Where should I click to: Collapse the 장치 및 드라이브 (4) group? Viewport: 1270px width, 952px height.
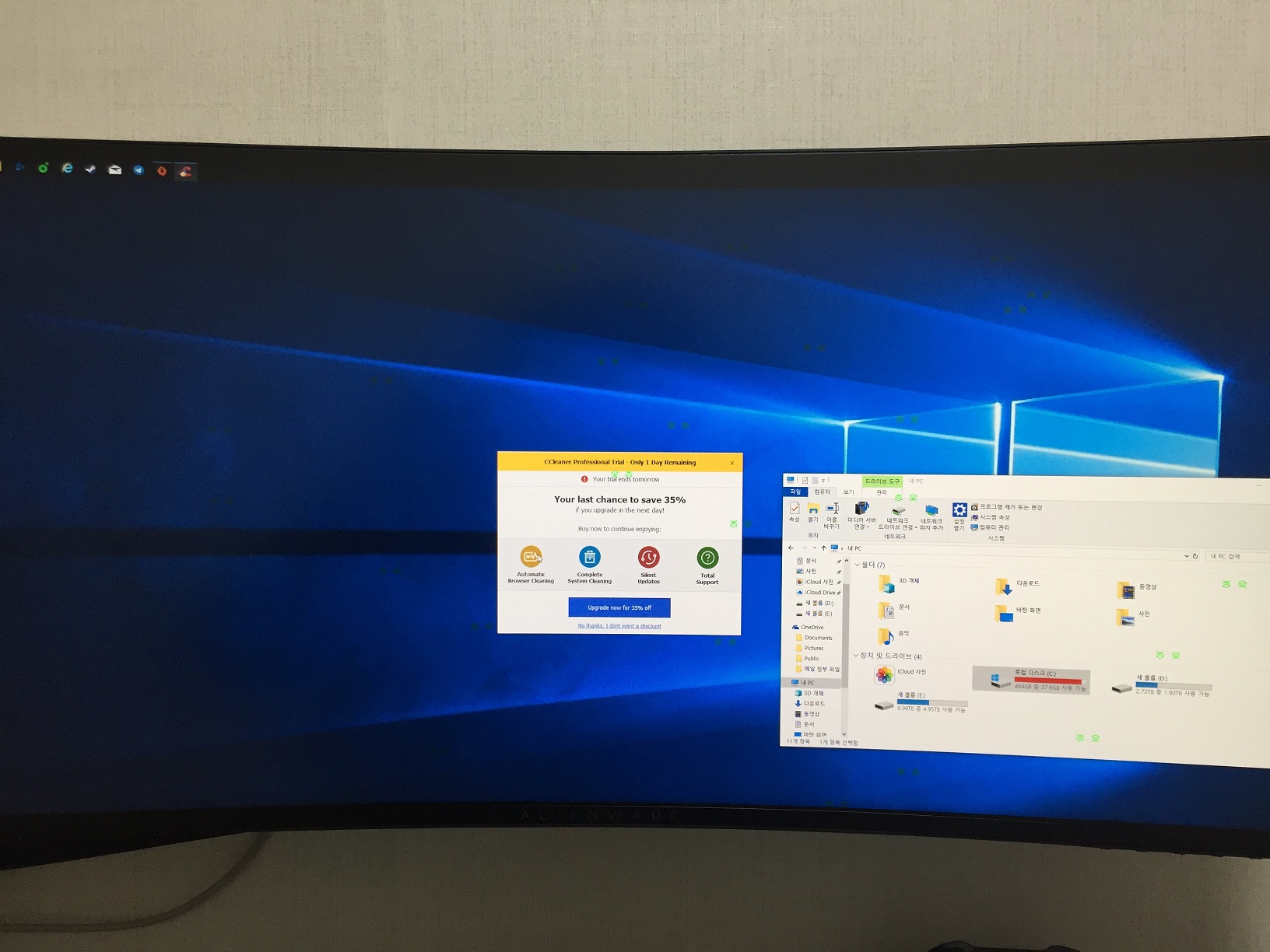coord(856,656)
